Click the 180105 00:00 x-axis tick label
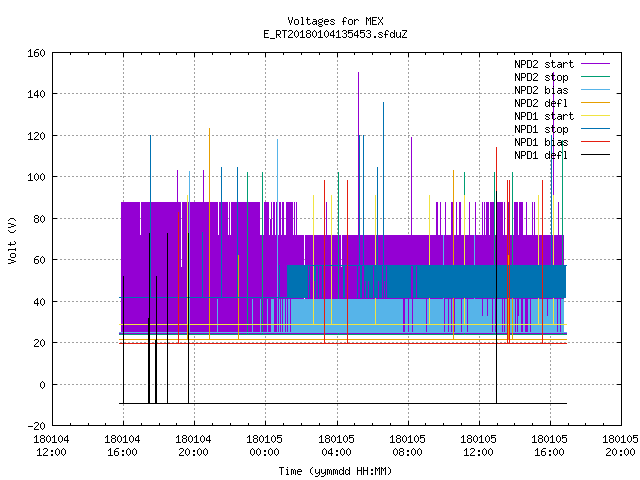The image size is (640, 480). point(264,446)
